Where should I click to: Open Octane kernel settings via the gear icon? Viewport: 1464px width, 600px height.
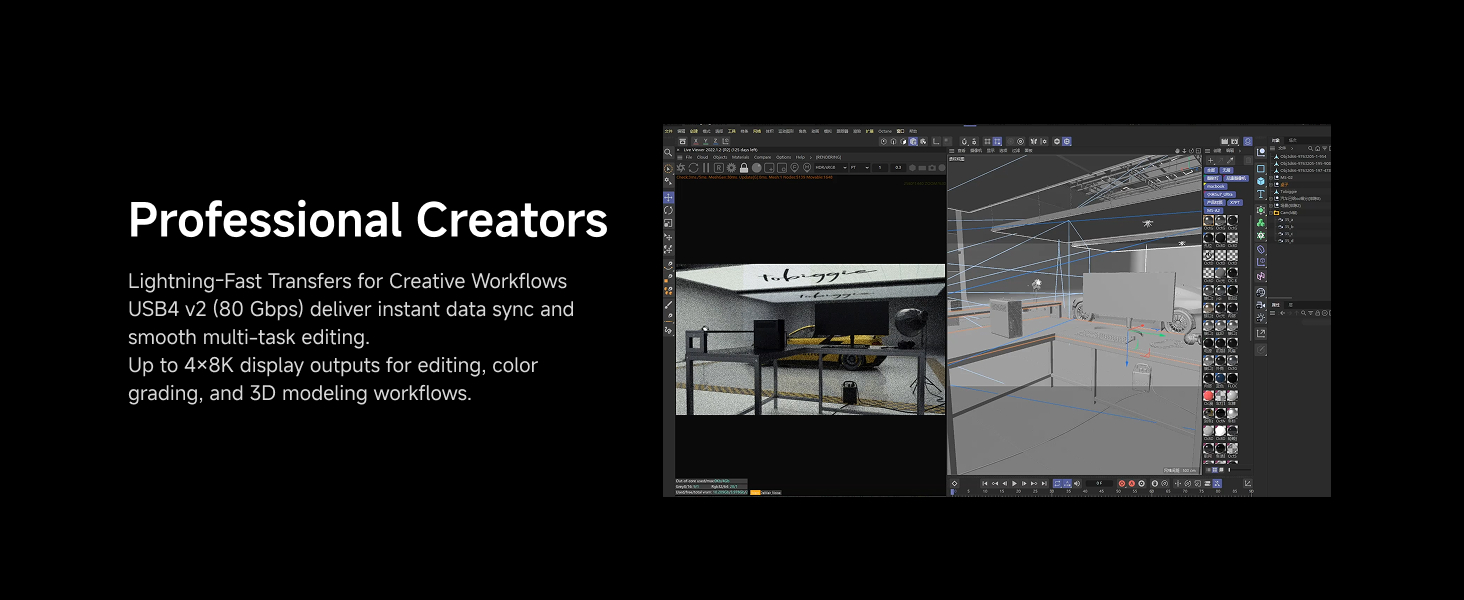(731, 168)
